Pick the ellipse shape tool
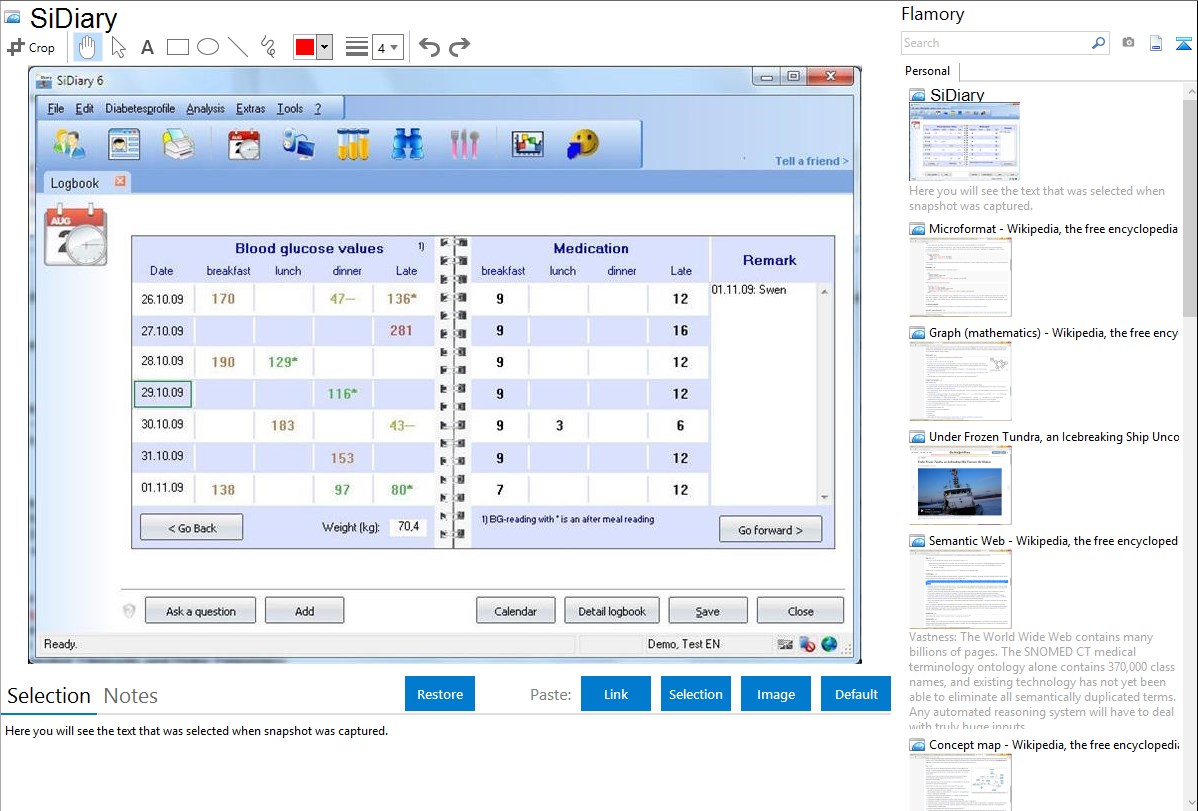This screenshot has height=811, width=1198. pyautogui.click(x=208, y=47)
